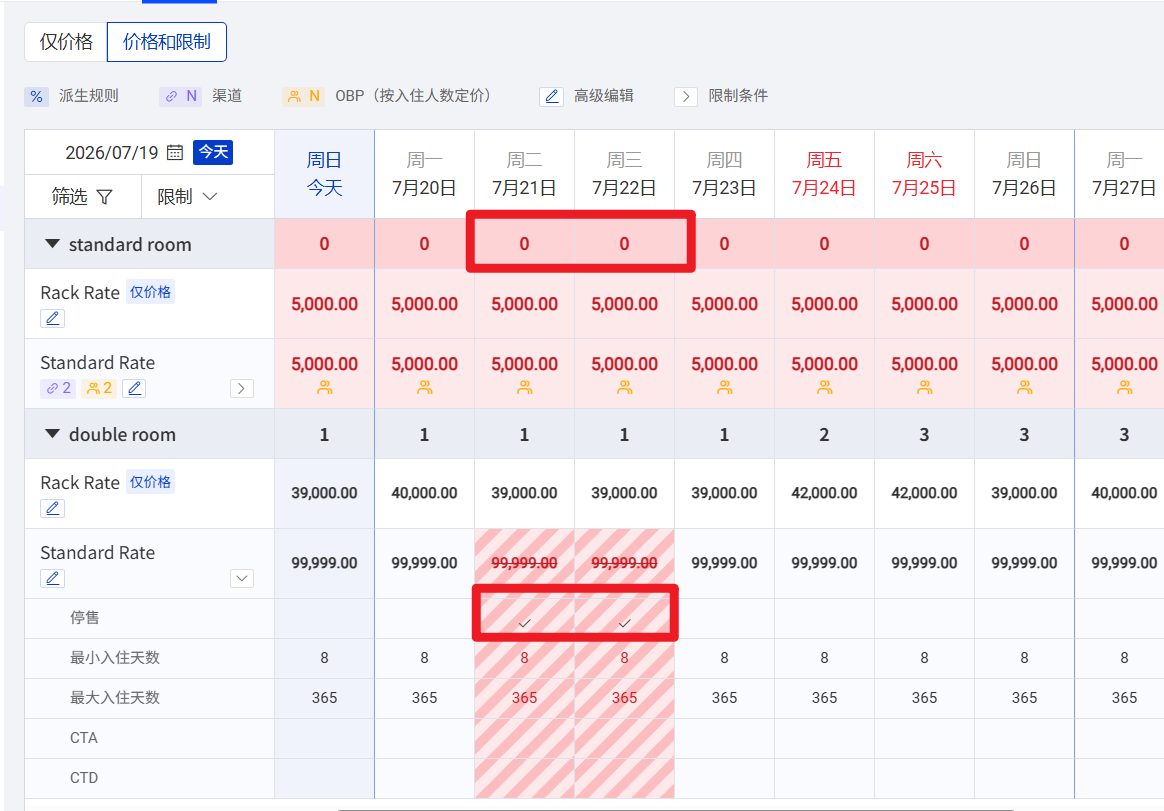Click the 限制条件 arrow icon in the legend
Screen dimensions: 1164x811
click(x=686, y=97)
